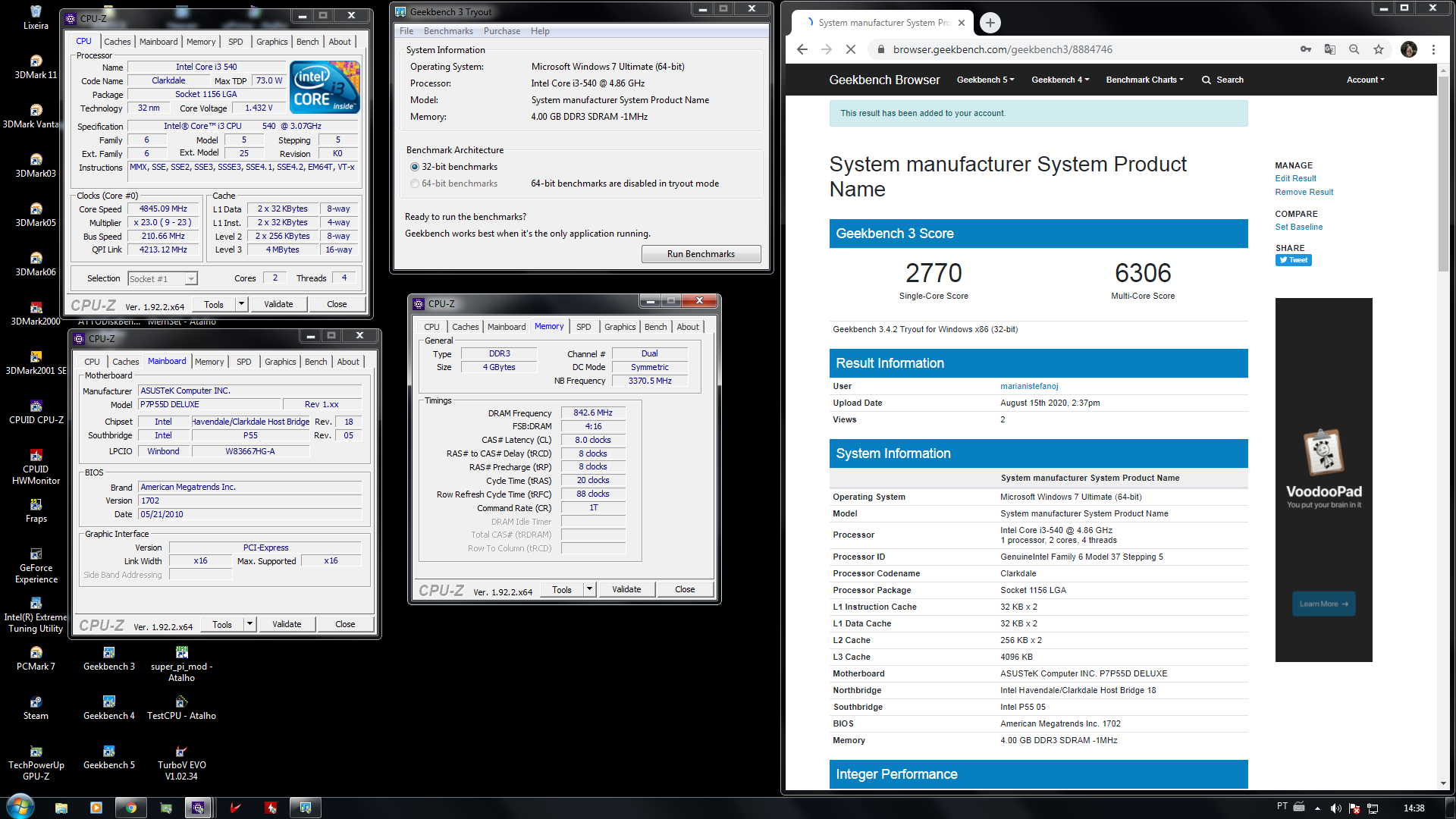Screen dimensions: 1456x819
Task: Launch Fraps from the desktop
Action: pyautogui.click(x=36, y=510)
